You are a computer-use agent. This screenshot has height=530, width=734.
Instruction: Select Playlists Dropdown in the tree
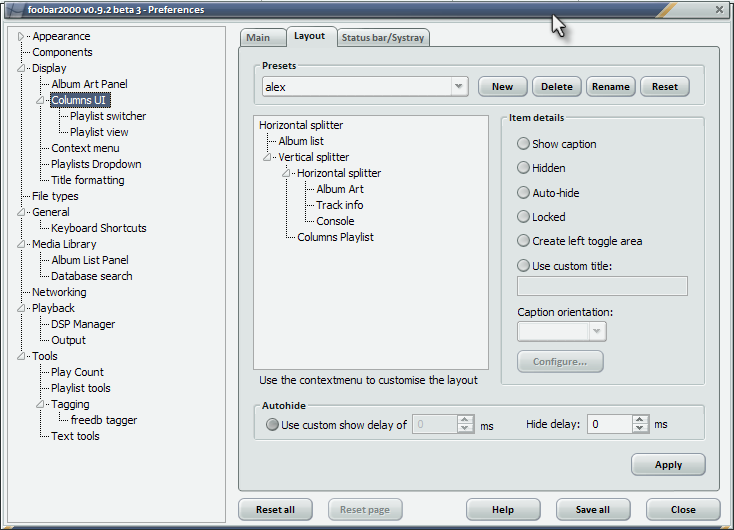point(96,164)
